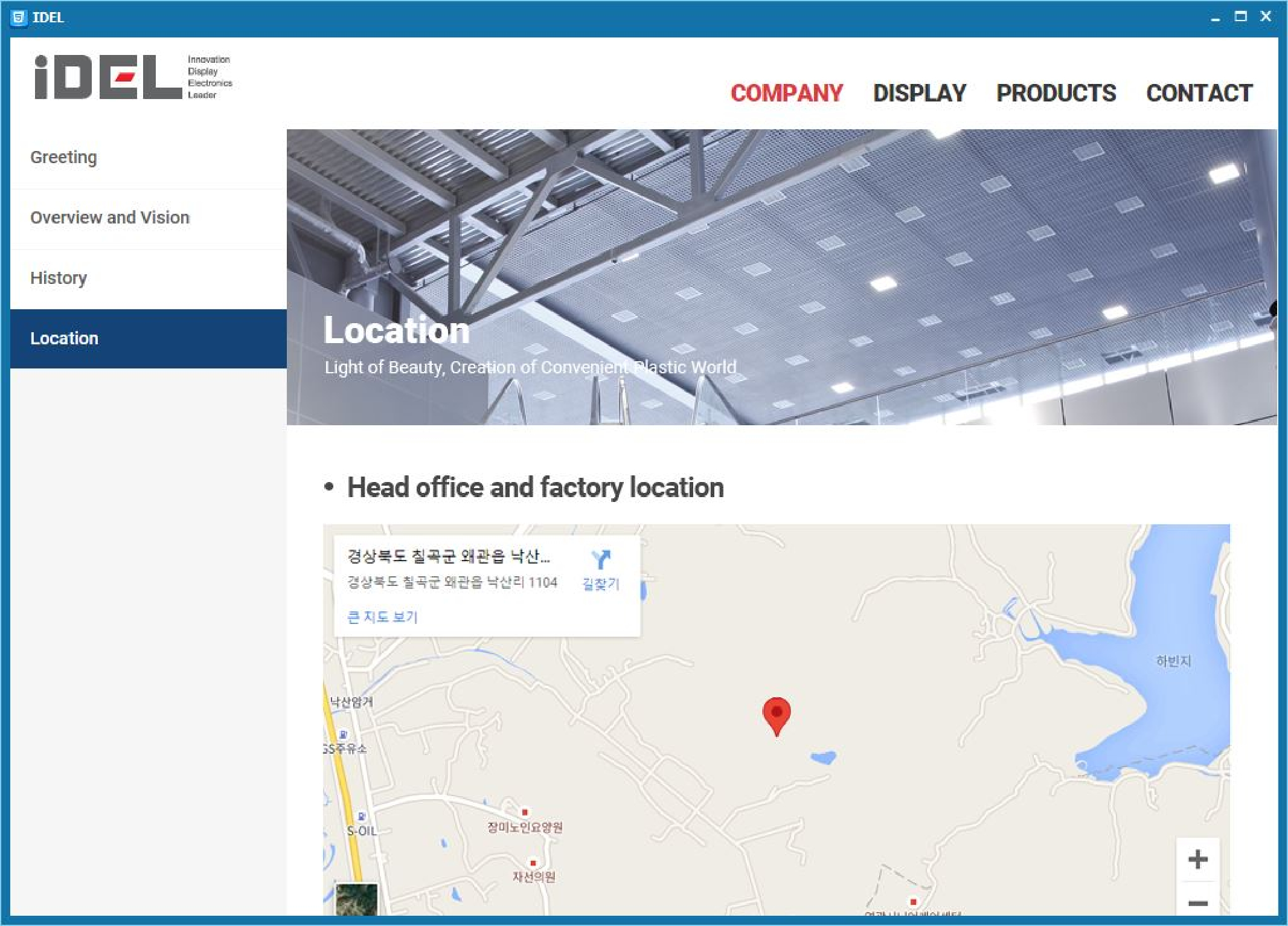This screenshot has width=1288, height=926.
Task: Open the COMPANY menu
Action: point(786,93)
